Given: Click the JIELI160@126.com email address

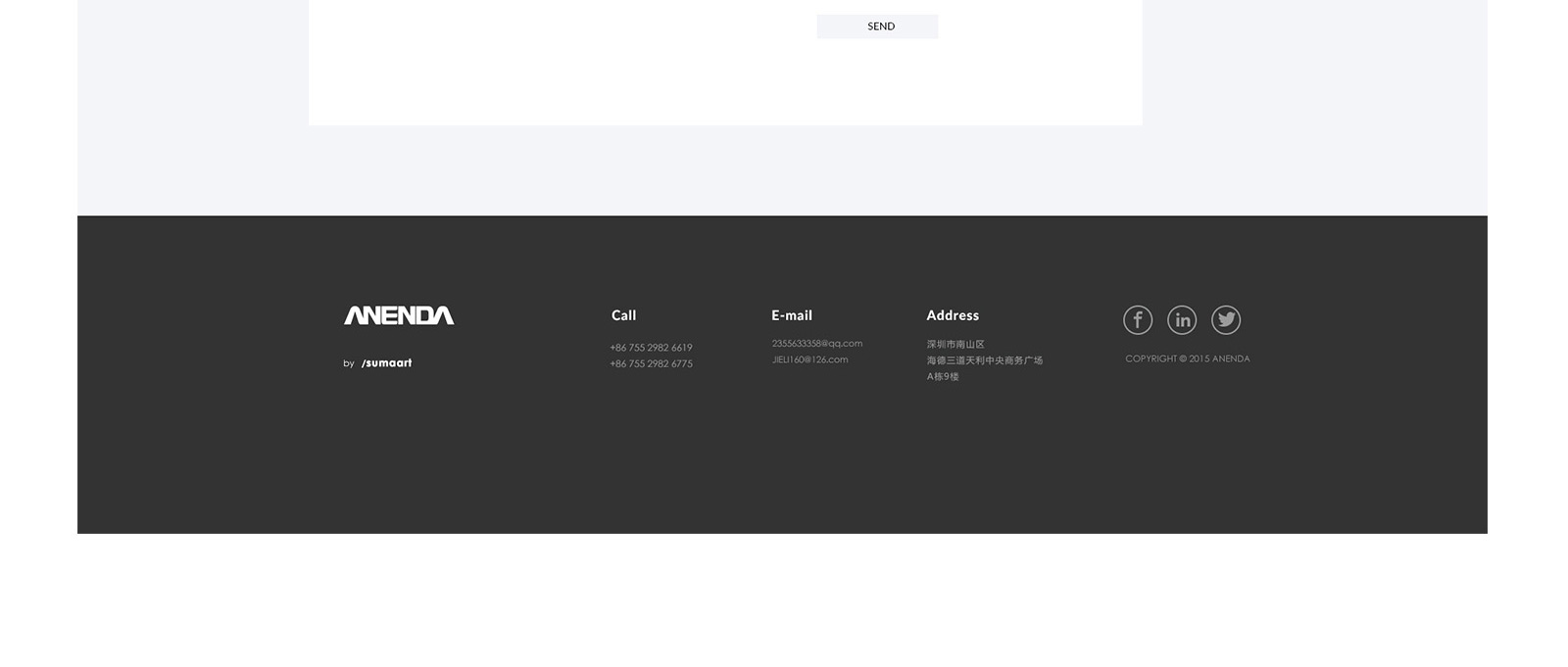Looking at the screenshot, I should 809,359.
